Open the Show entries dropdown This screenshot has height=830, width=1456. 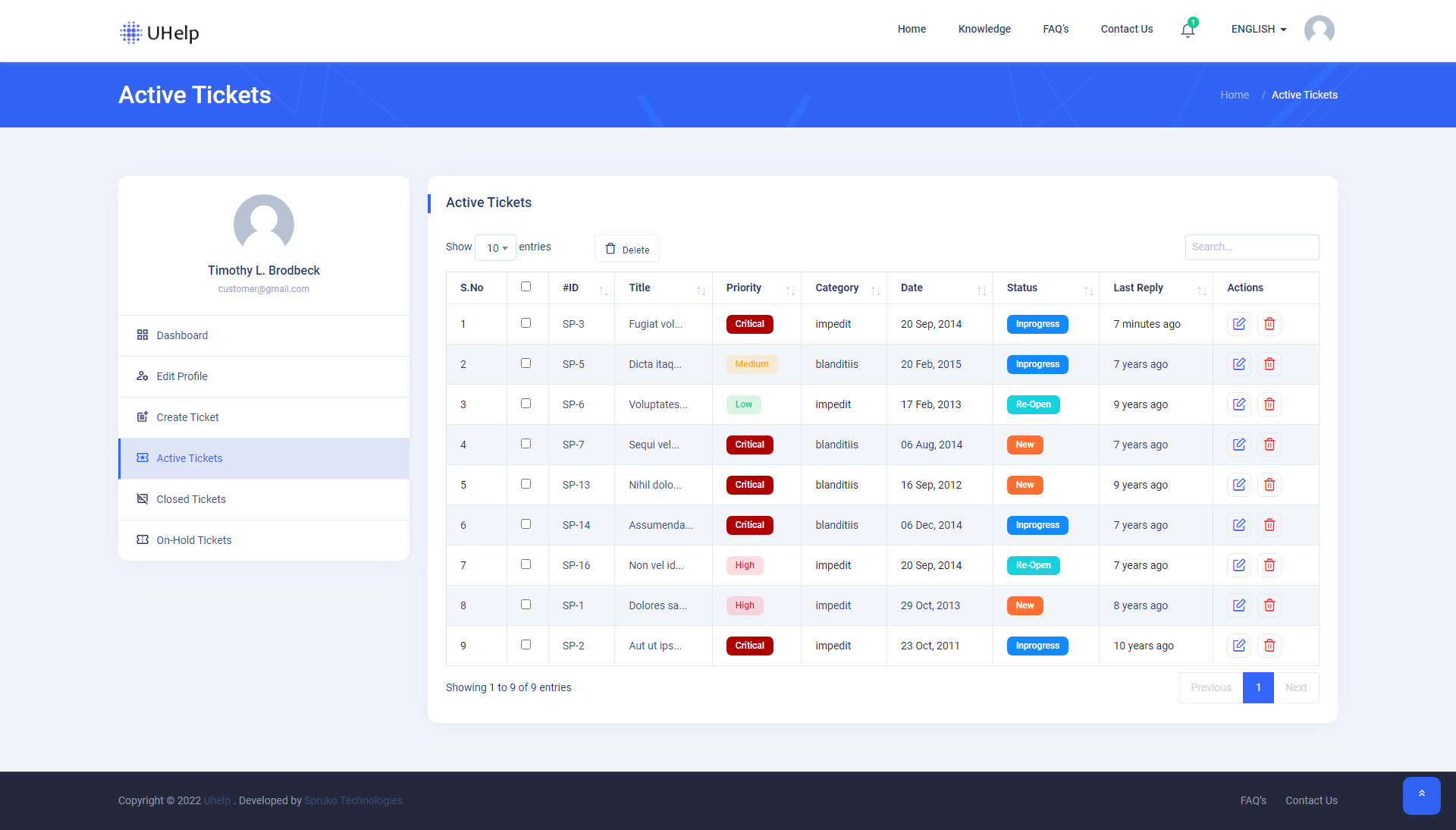point(494,248)
